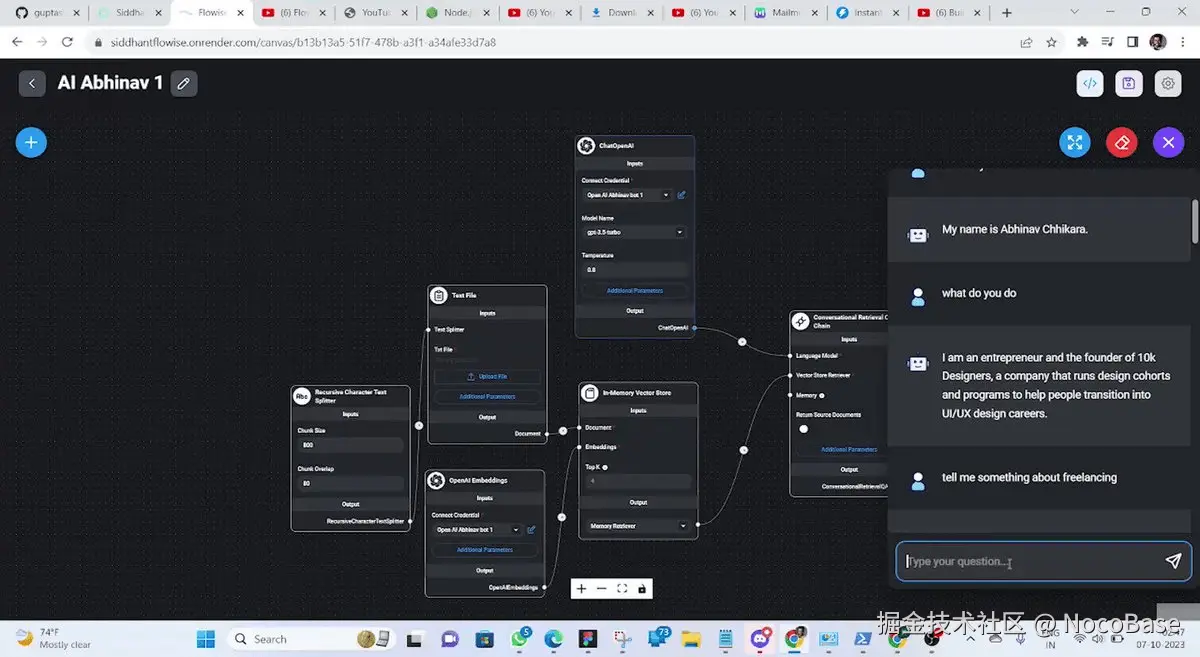Zoom in on the canvas

pyautogui.click(x=582, y=588)
